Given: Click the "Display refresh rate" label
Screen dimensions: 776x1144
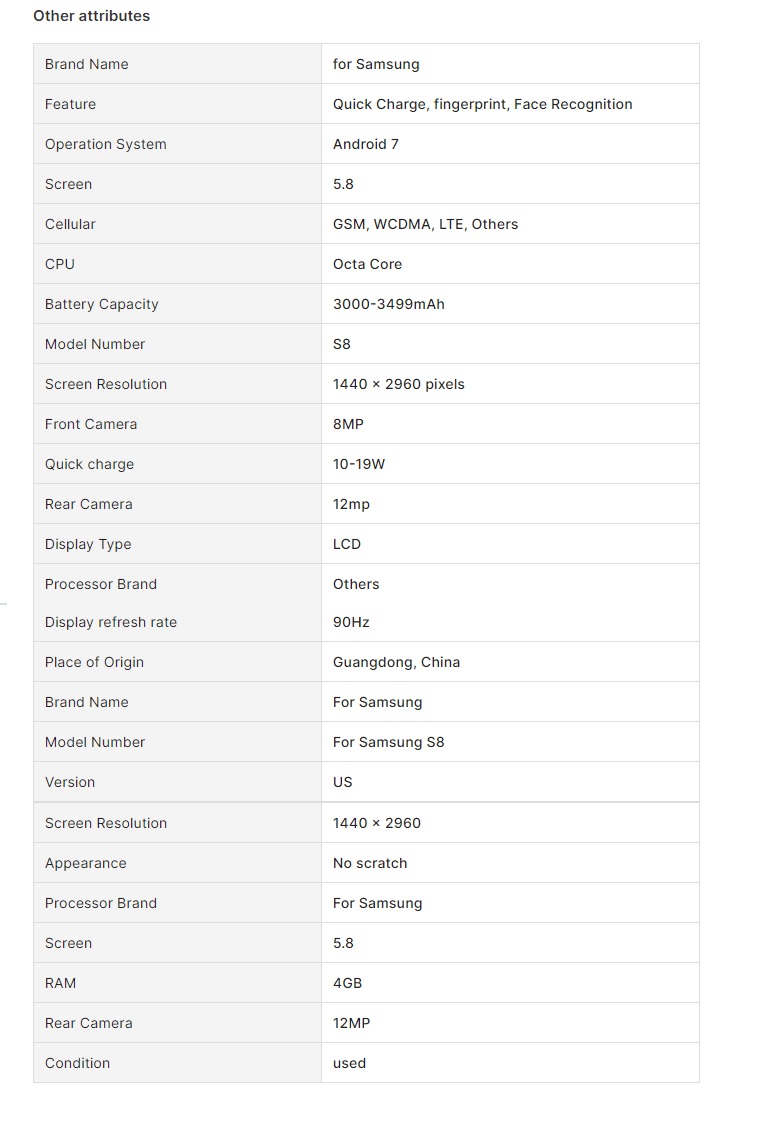Looking at the screenshot, I should coord(111,622).
